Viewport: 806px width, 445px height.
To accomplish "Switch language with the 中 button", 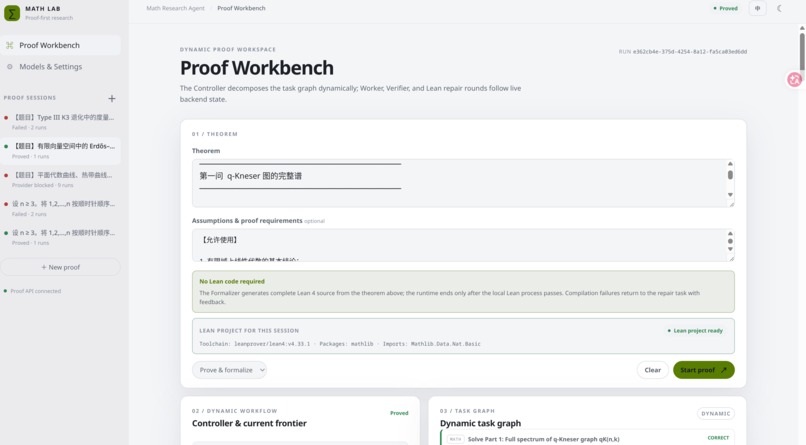I will tap(758, 8).
